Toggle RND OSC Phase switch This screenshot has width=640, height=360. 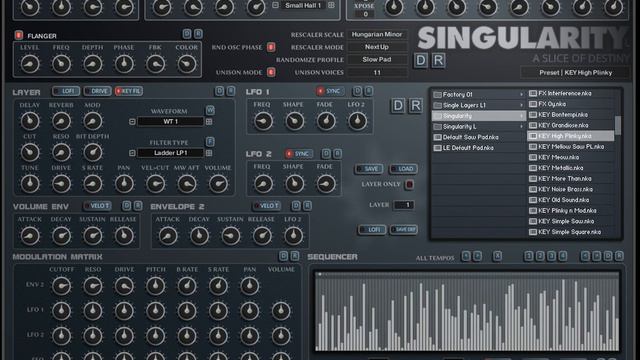pos(271,47)
